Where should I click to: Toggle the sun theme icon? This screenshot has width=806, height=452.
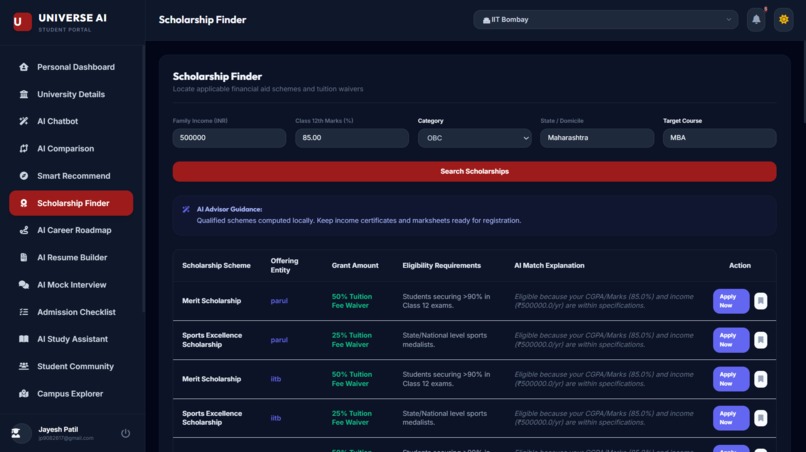[x=783, y=20]
